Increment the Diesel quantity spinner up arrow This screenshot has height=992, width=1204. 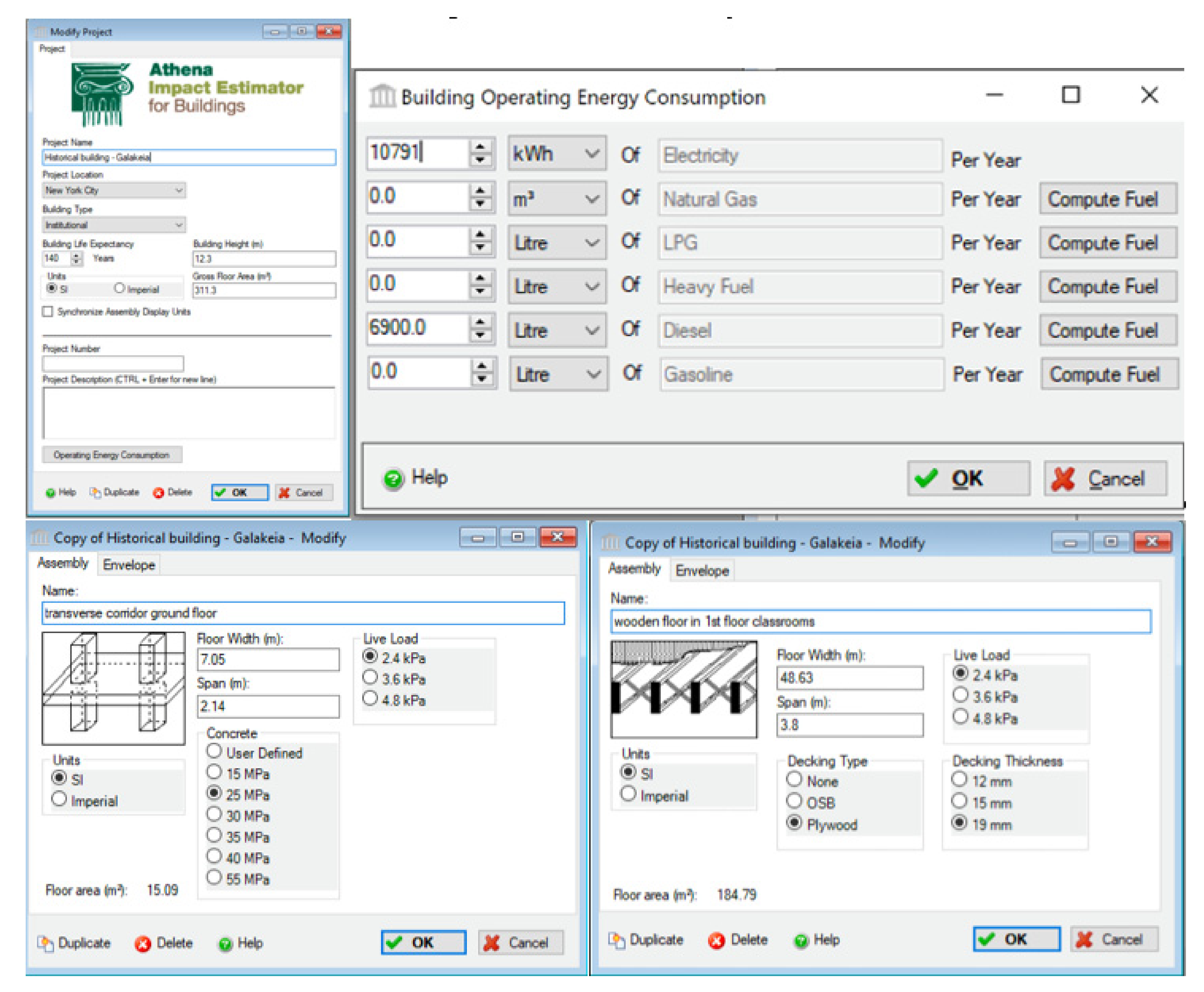point(480,322)
